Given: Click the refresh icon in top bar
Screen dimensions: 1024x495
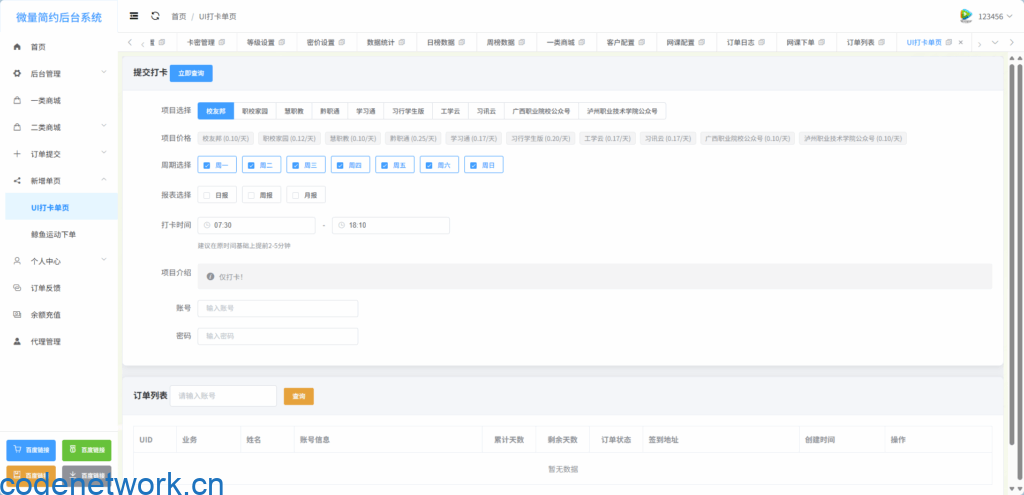Looking at the screenshot, I should [155, 16].
